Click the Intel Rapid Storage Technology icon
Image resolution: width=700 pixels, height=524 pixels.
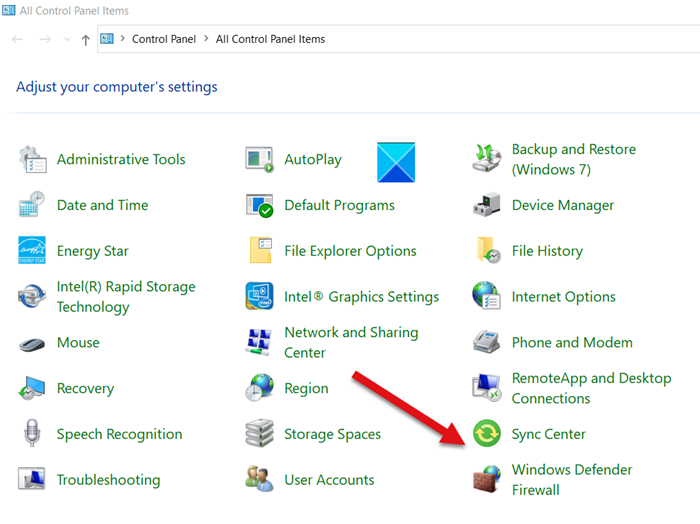[x=32, y=296]
